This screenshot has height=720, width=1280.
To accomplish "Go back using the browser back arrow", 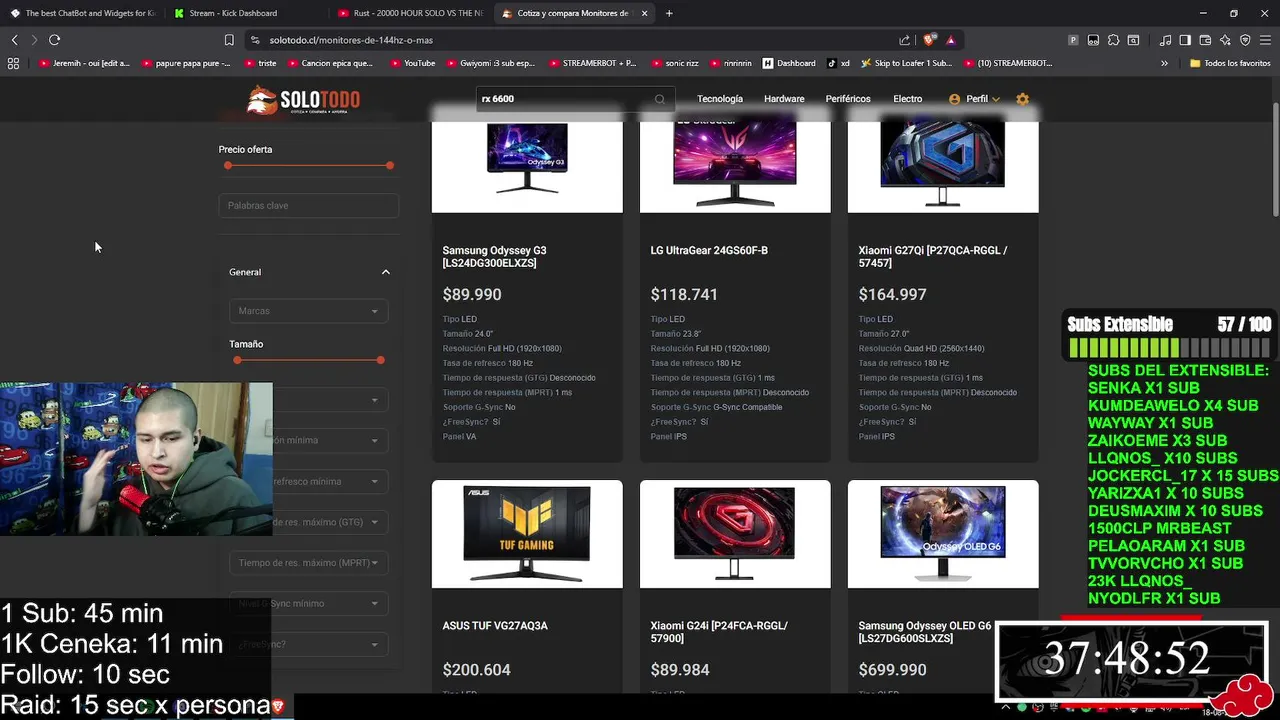I will (x=14, y=40).
